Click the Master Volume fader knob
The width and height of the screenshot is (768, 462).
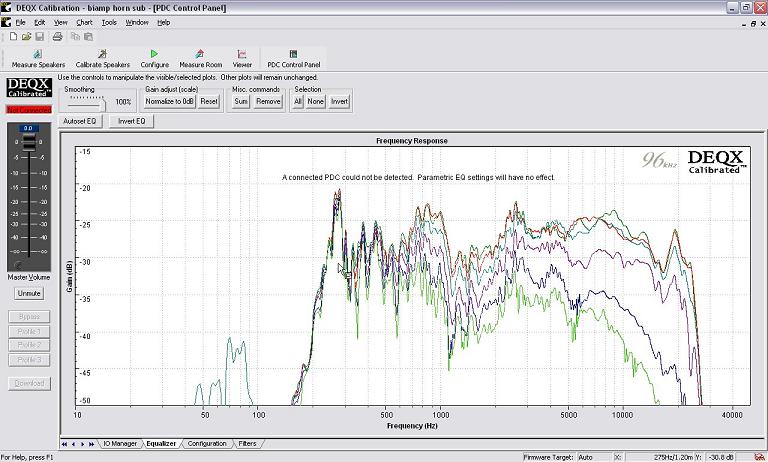tap(28, 142)
